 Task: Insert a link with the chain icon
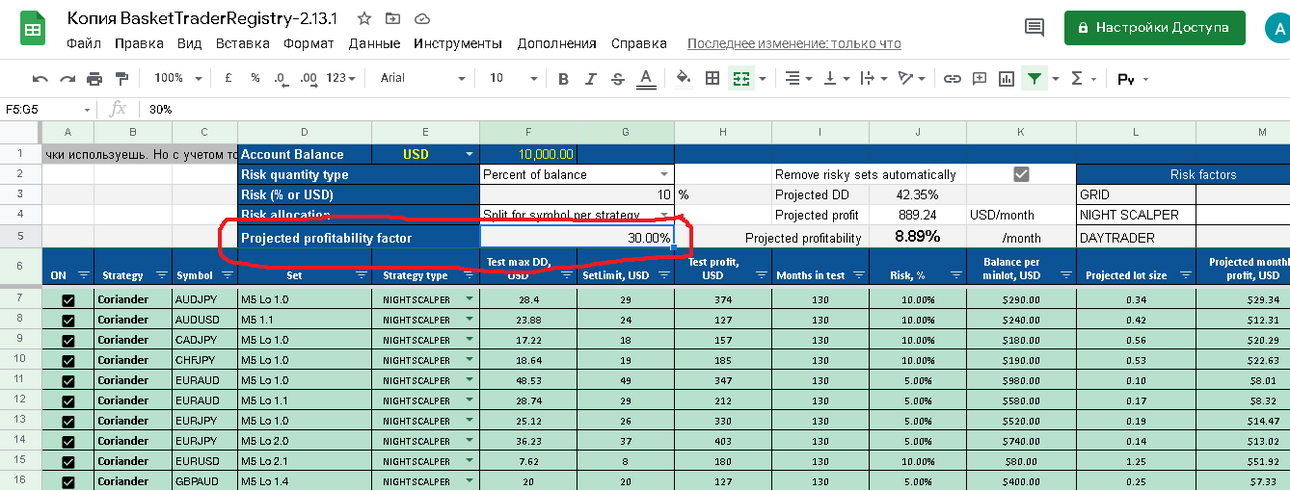[953, 78]
